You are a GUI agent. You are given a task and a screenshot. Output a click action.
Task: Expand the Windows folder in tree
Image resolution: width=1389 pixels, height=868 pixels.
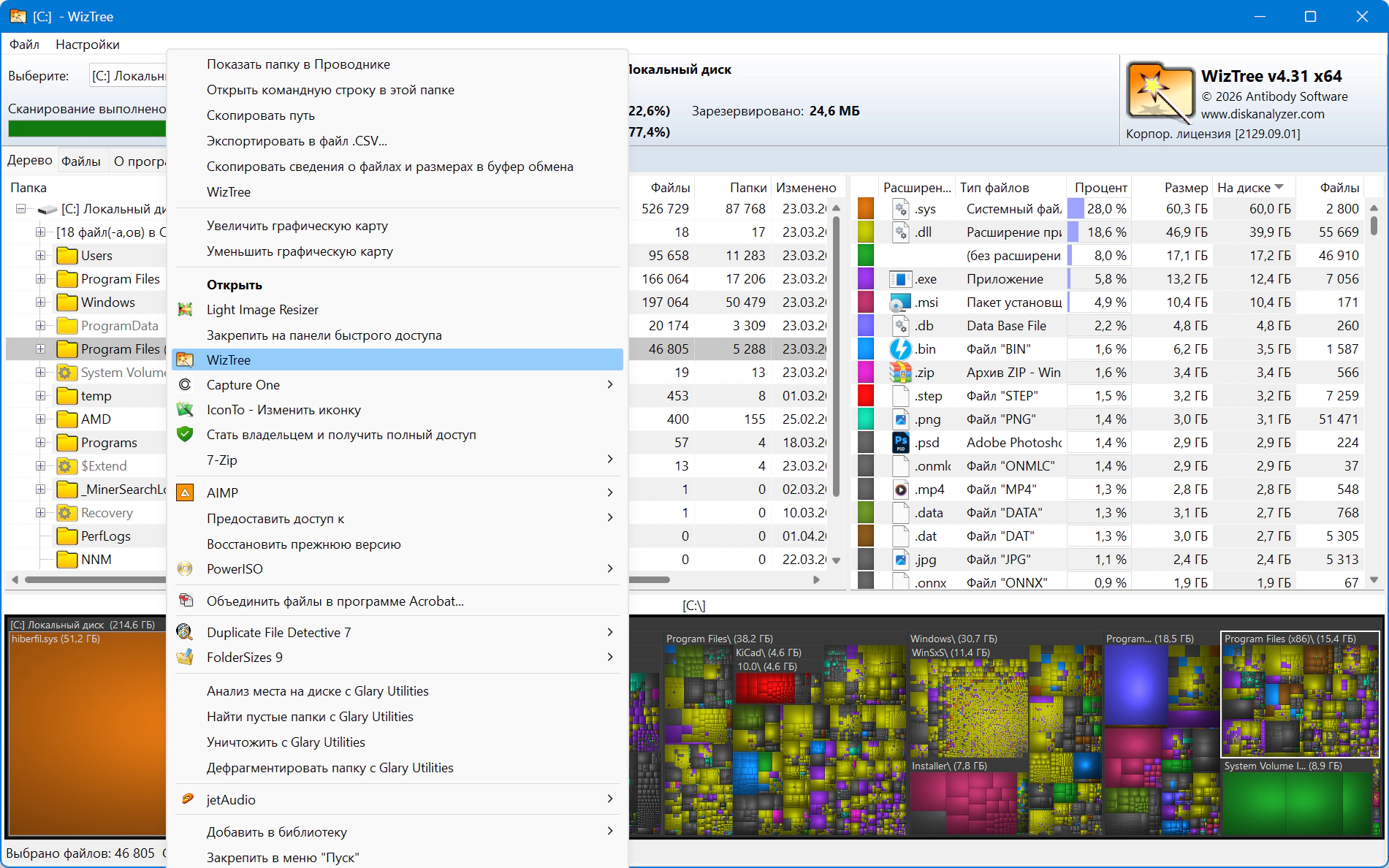click(41, 302)
